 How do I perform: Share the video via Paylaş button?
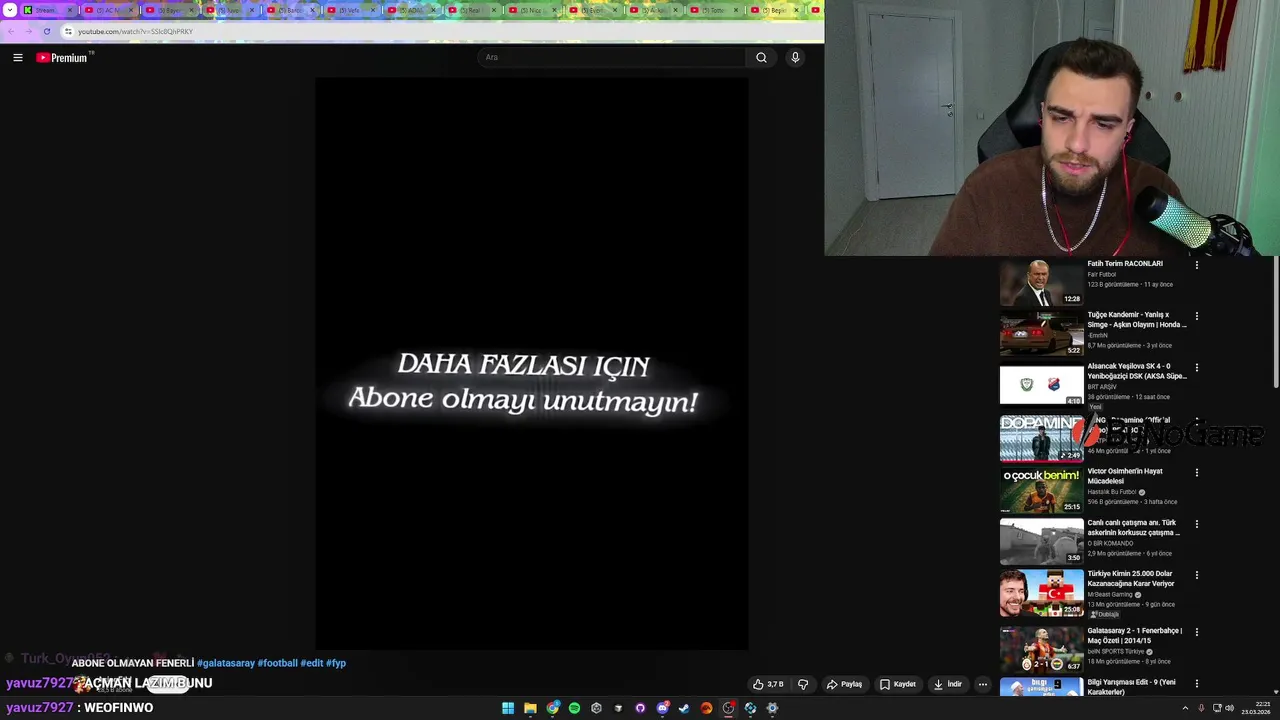845,684
